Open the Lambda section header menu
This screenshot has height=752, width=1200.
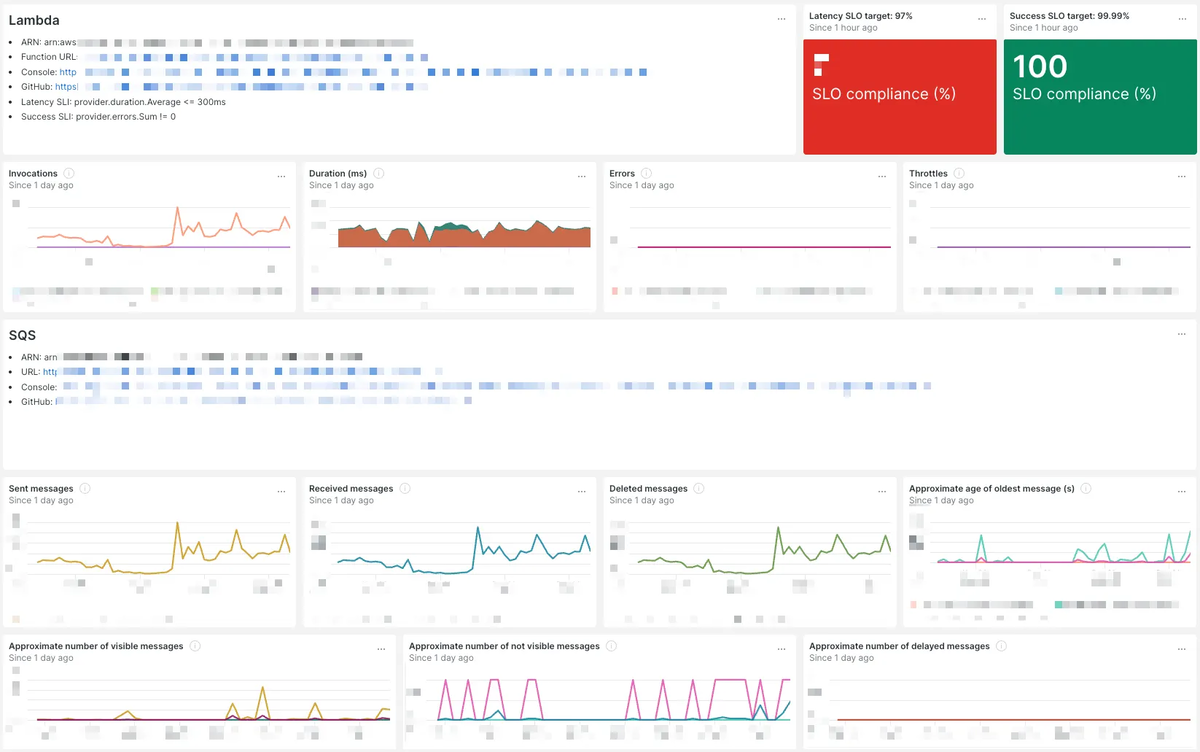coord(782,17)
